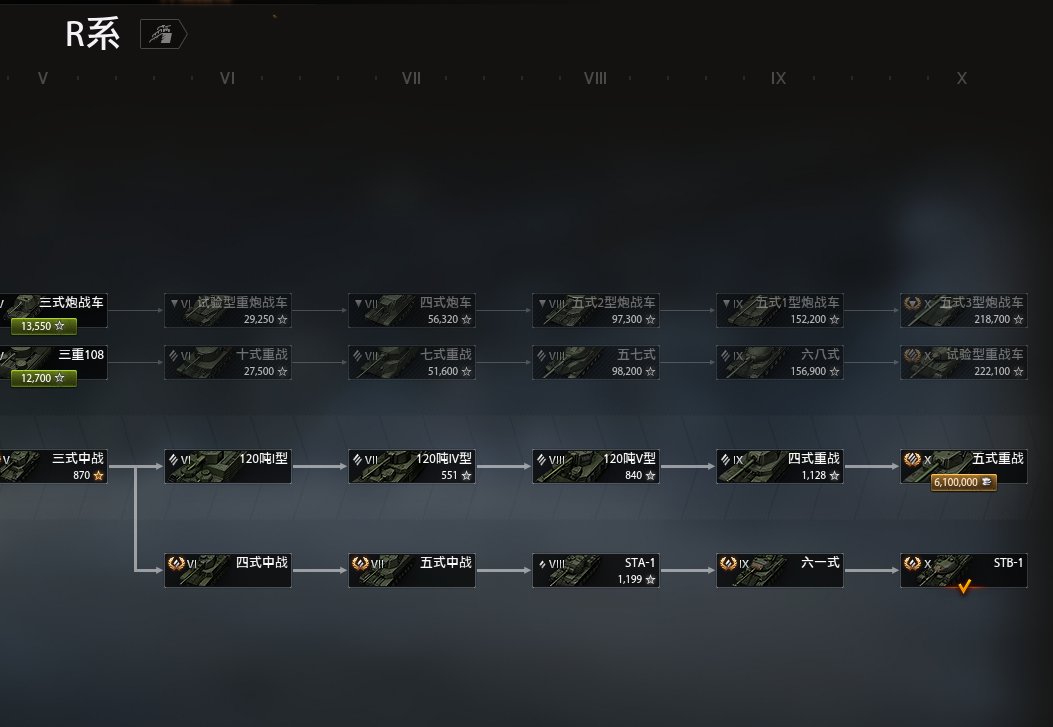Click the laurel elite icon on 五式中战
Image resolution: width=1053 pixels, height=727 pixels.
pos(361,563)
